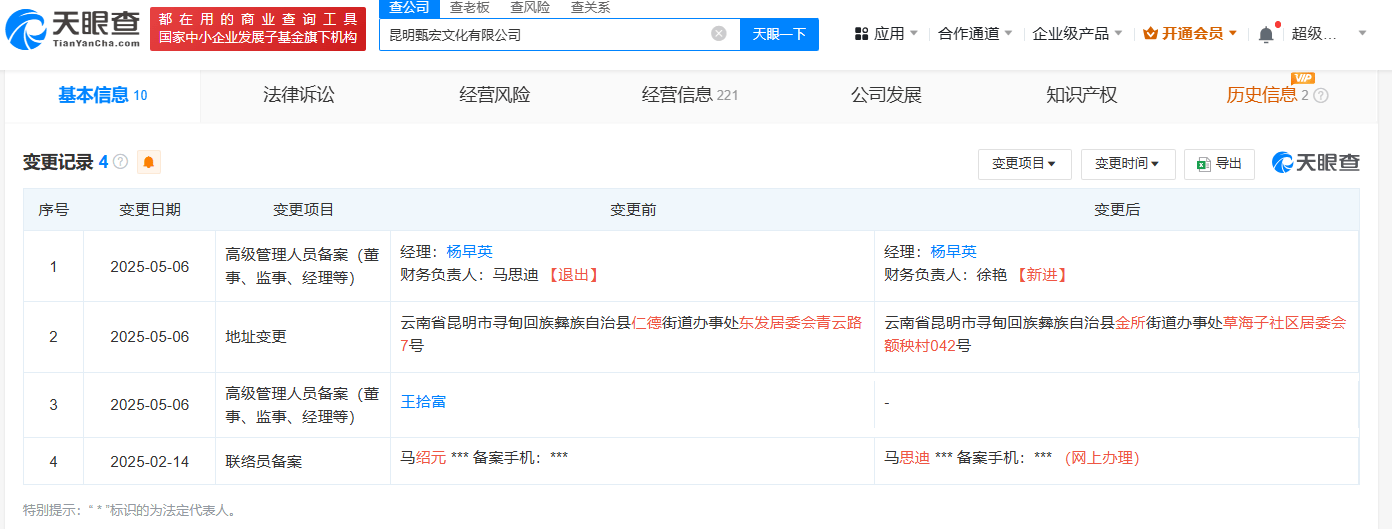Click the 天眼查 watermark logo by export
Image resolution: width=1392 pixels, height=529 pixels.
point(1316,162)
